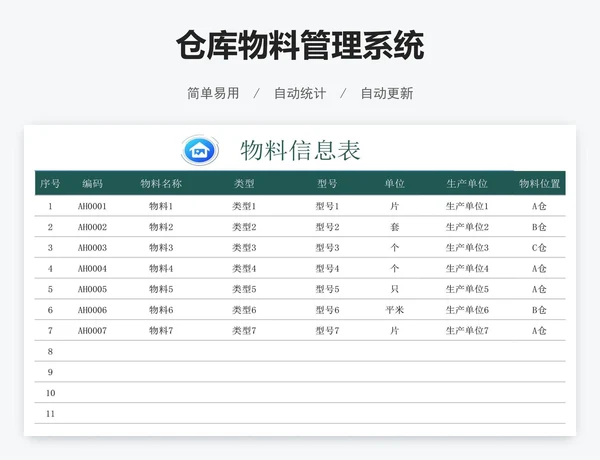Select cell 型号1
The width and height of the screenshot is (600, 460).
pyautogui.click(x=327, y=206)
